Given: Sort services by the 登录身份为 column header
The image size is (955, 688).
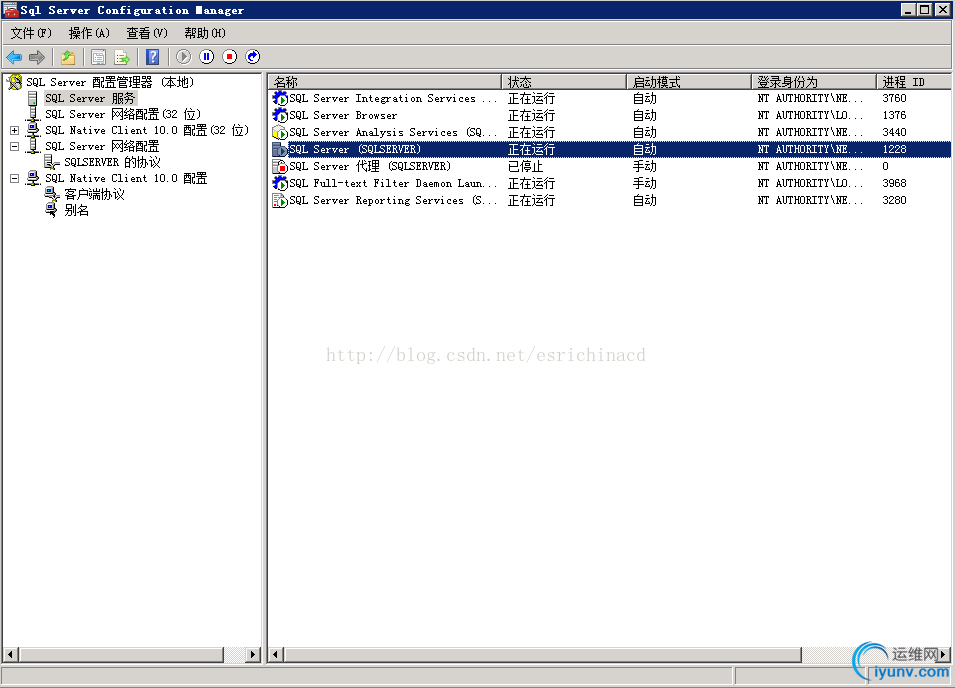Looking at the screenshot, I should click(814, 82).
